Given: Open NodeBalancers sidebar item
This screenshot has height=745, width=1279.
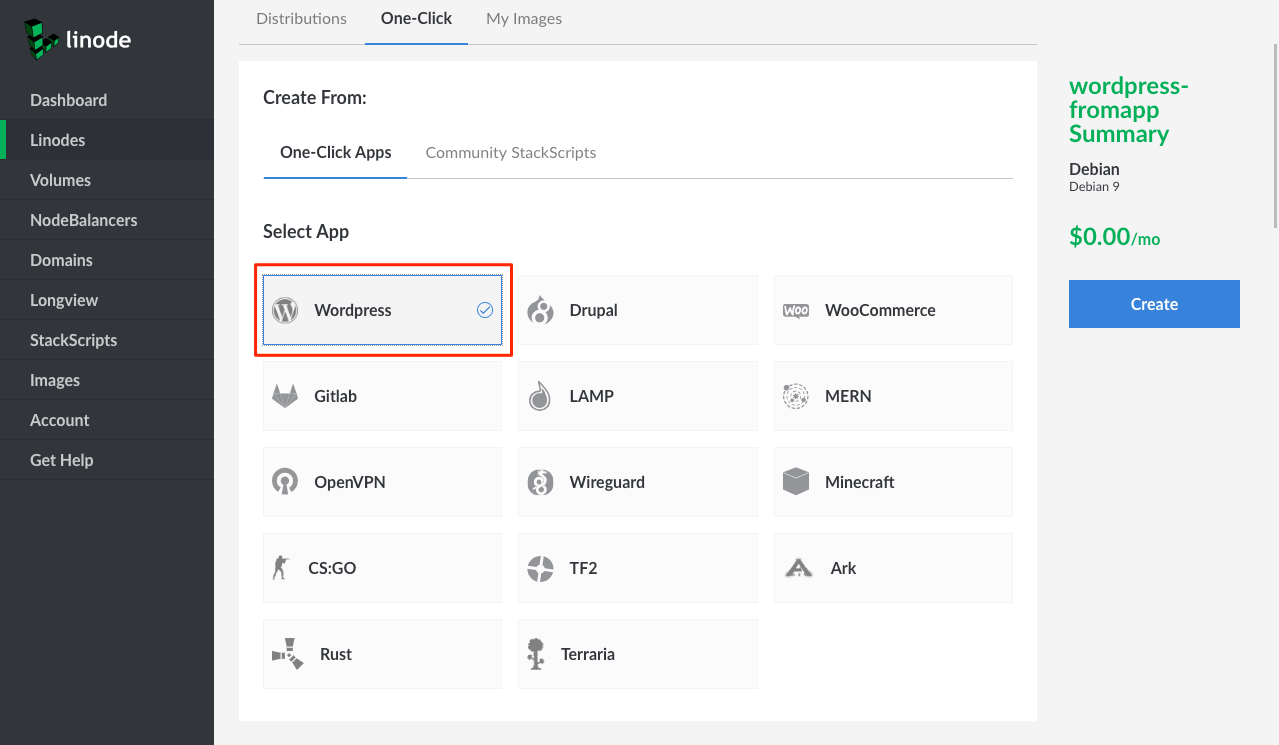Looking at the screenshot, I should (x=83, y=220).
